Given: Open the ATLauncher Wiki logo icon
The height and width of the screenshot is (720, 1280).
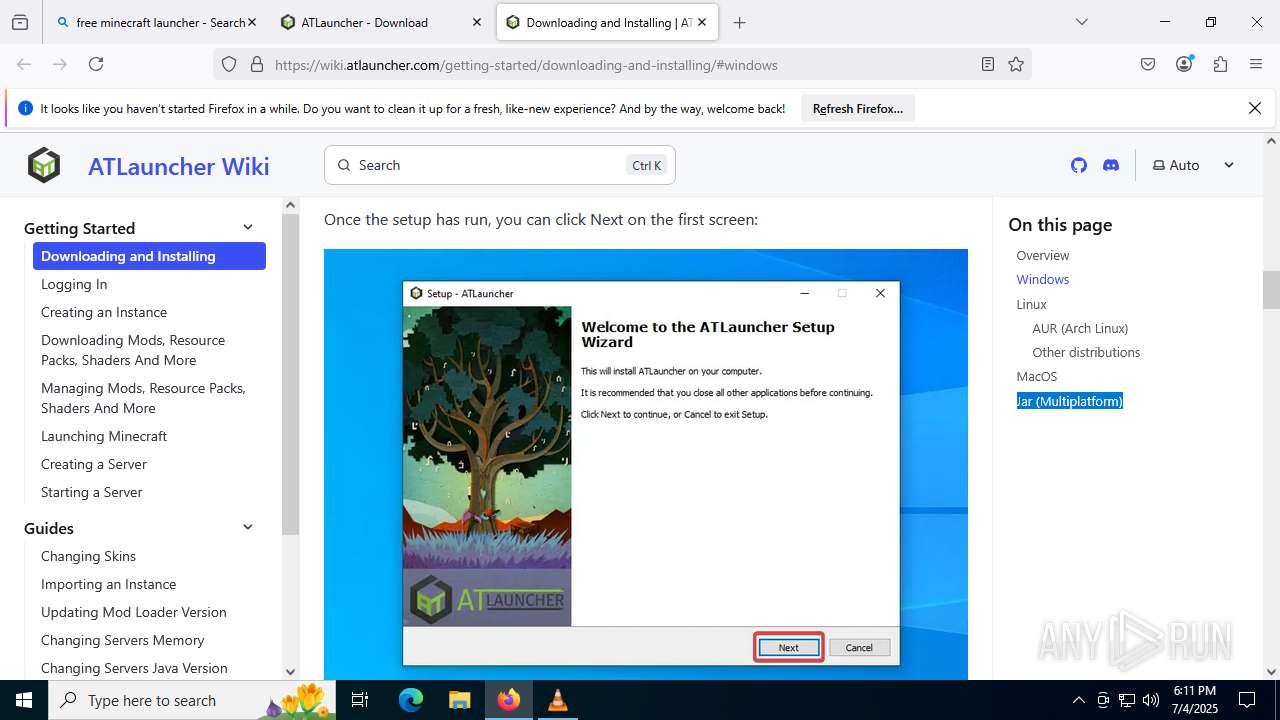Looking at the screenshot, I should 44,165.
